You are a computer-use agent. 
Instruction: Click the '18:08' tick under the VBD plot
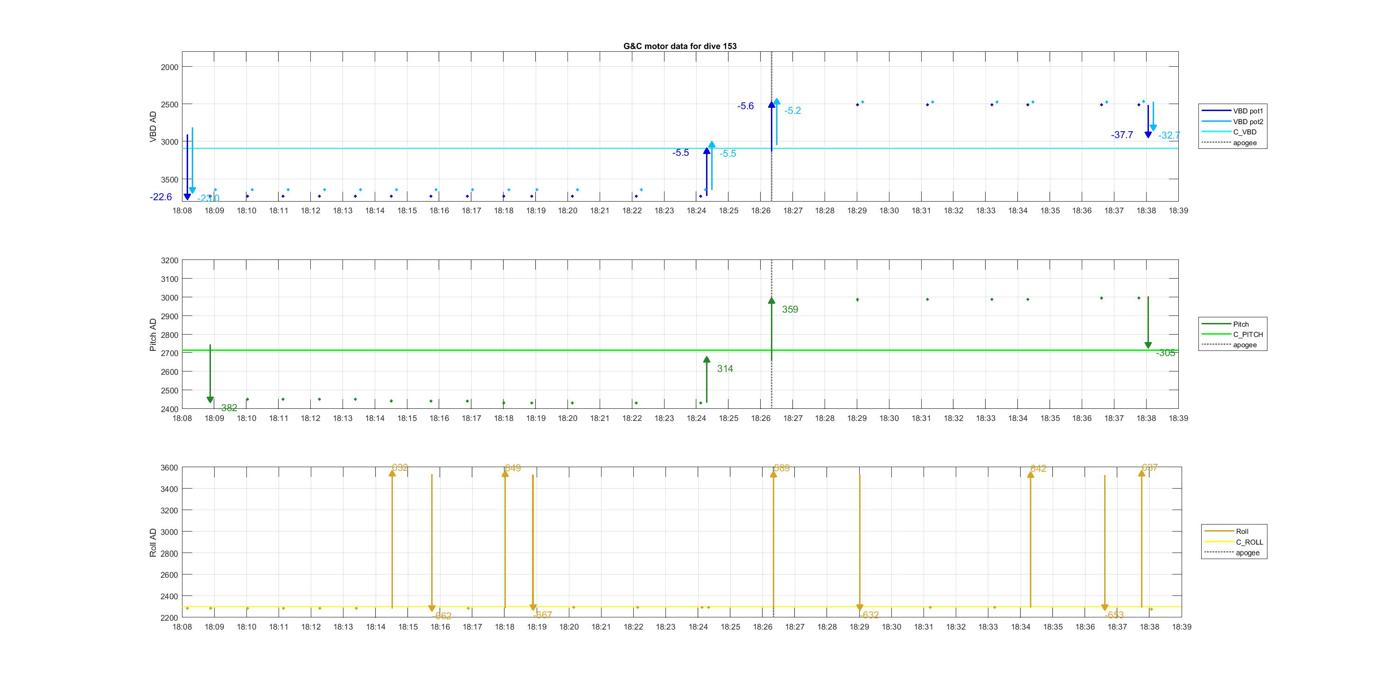pos(182,211)
